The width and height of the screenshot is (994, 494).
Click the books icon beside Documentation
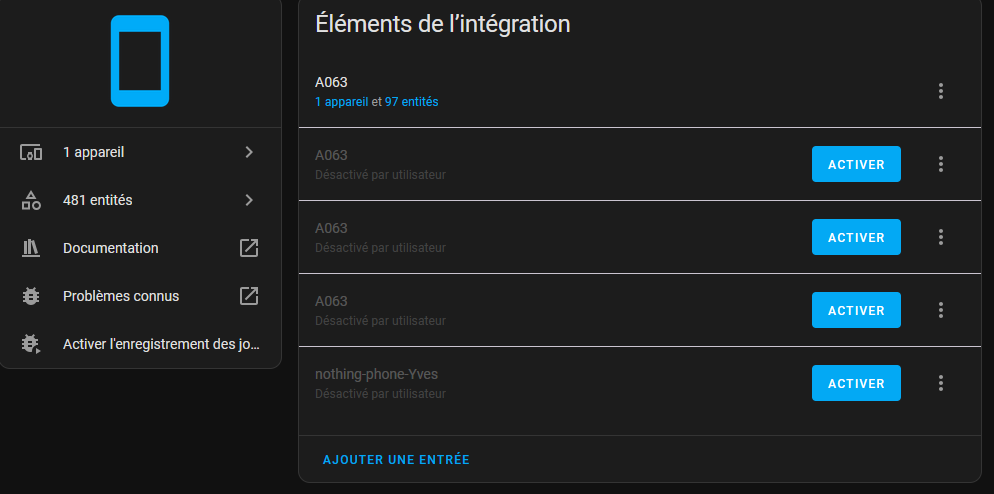(x=30, y=248)
